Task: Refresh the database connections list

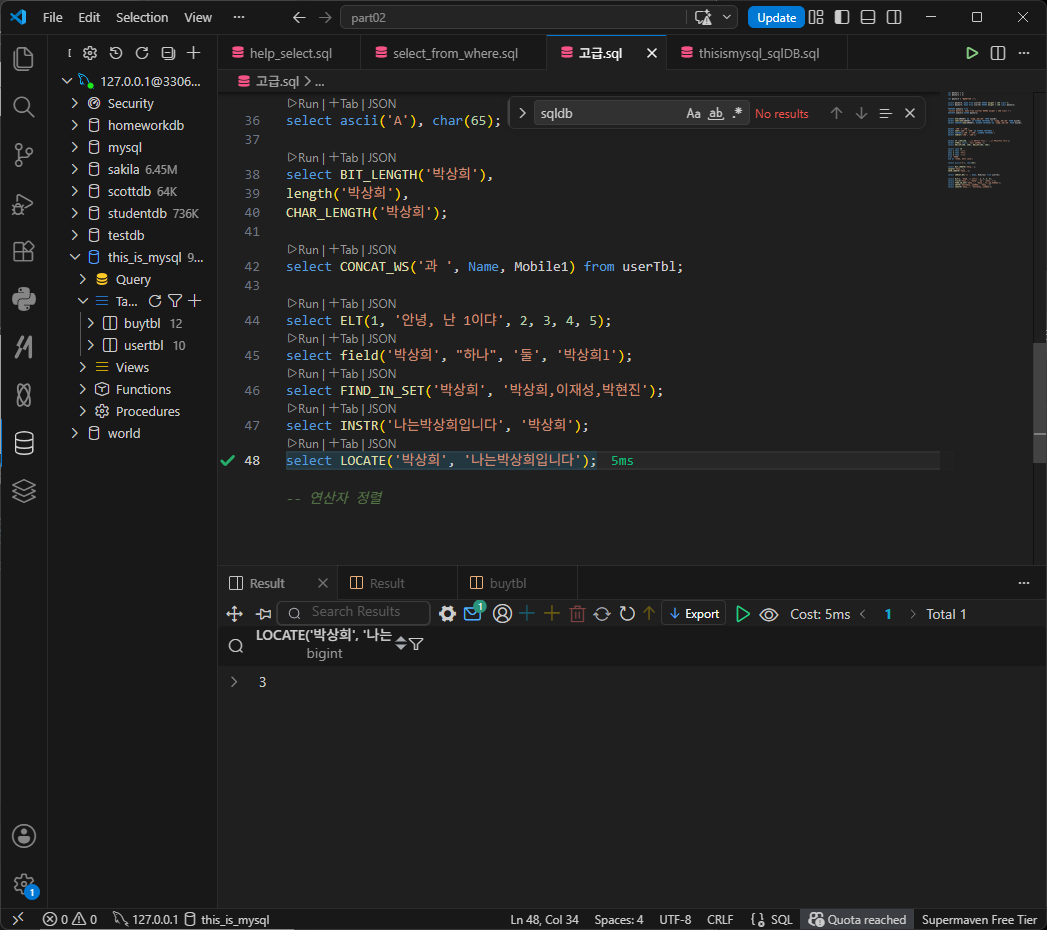Action: coord(142,53)
